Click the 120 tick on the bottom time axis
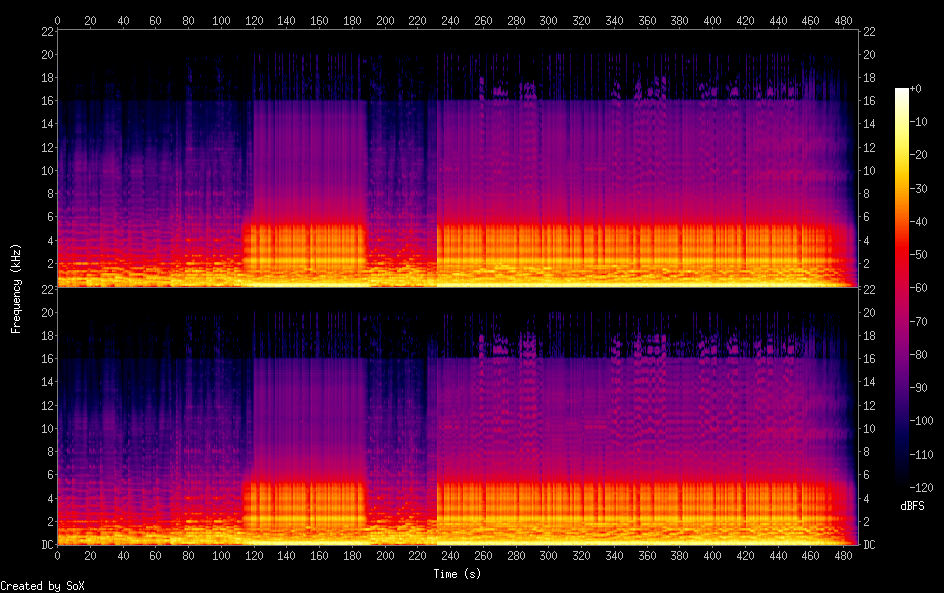Viewport: 944px width, 593px height. (x=253, y=556)
